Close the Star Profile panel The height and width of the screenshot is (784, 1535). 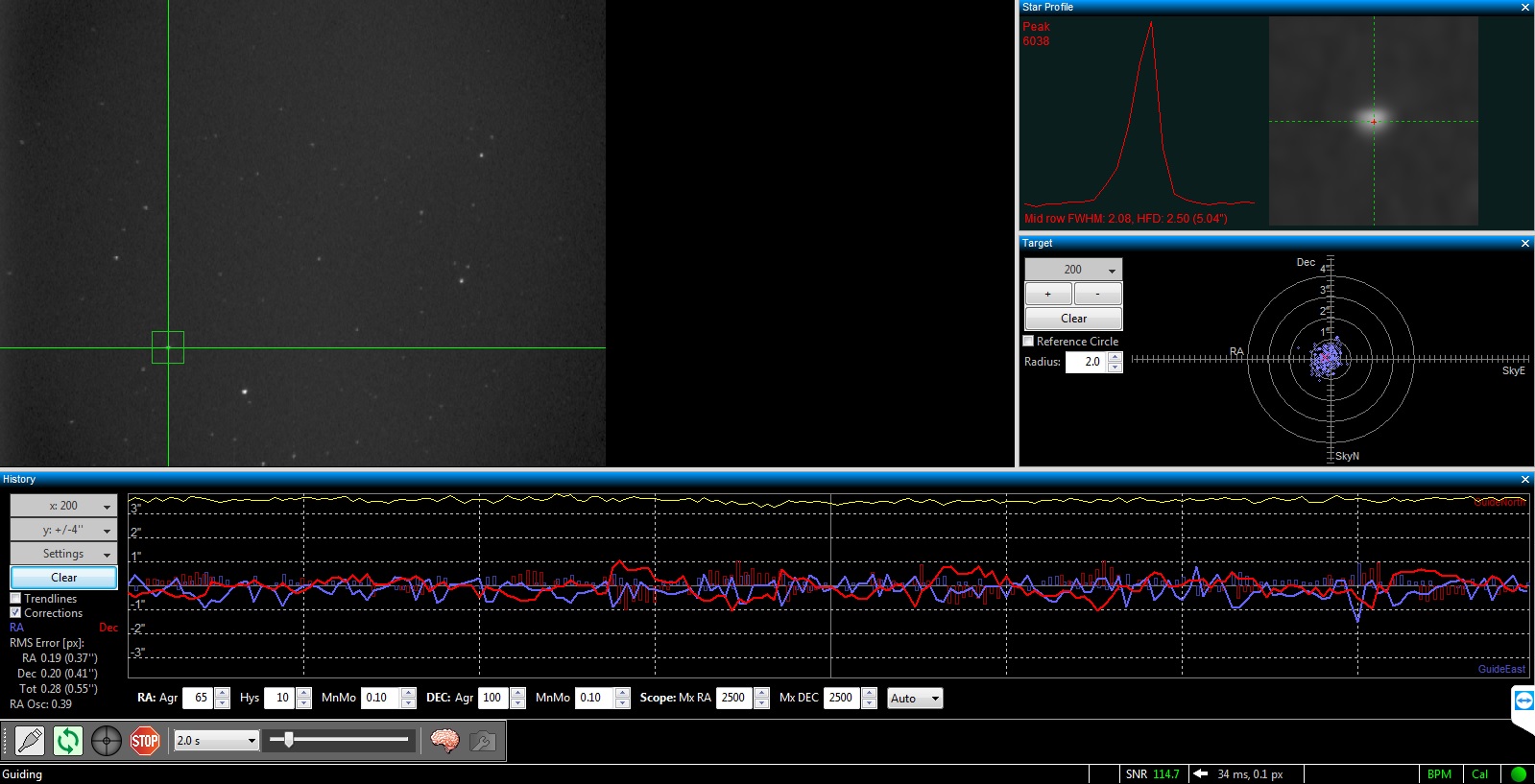[1525, 8]
